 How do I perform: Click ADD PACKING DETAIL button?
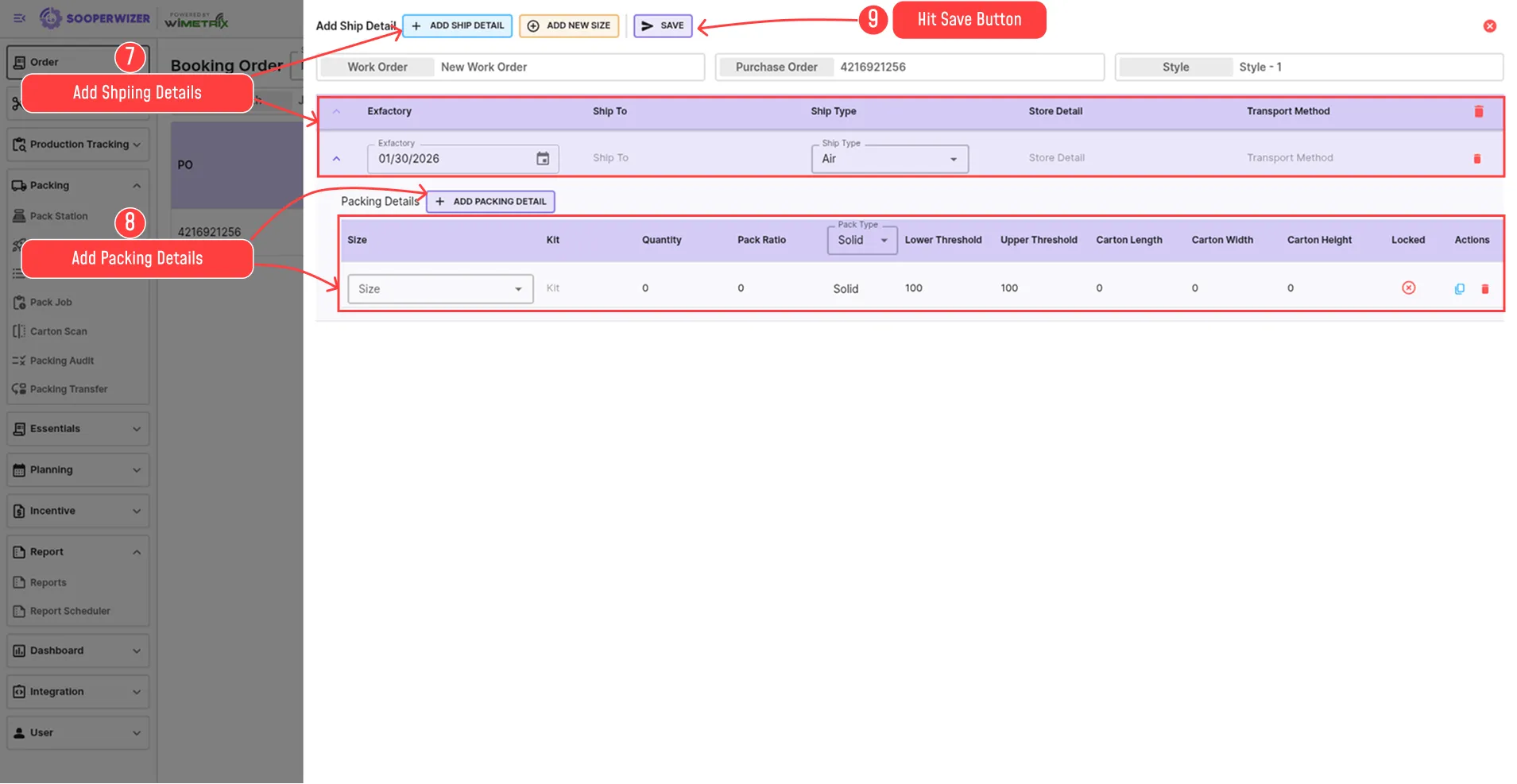[490, 201]
